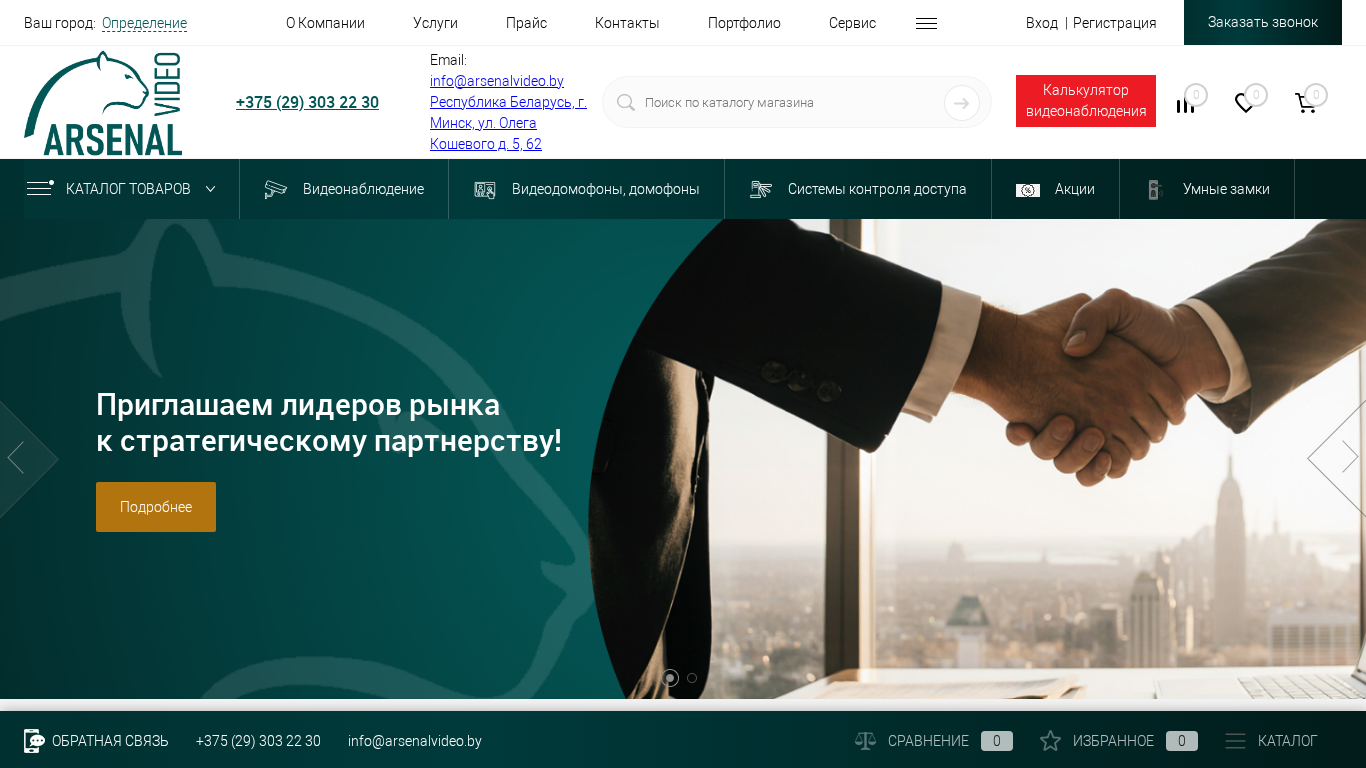Open the shopping cart icon
Screen dimensions: 1366x768
(x=1306, y=103)
